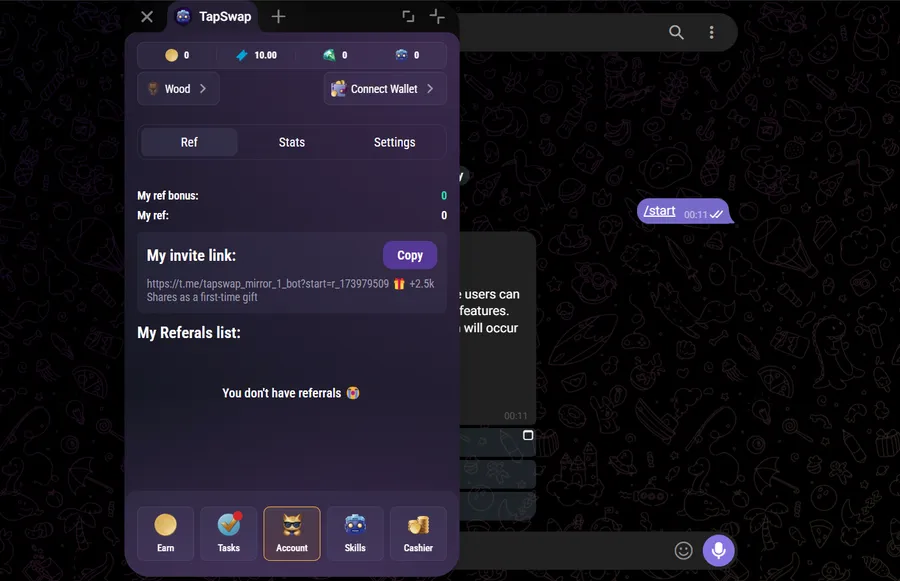Expand TapSwap panel to fullscreen
The width and height of the screenshot is (900, 581).
[408, 17]
